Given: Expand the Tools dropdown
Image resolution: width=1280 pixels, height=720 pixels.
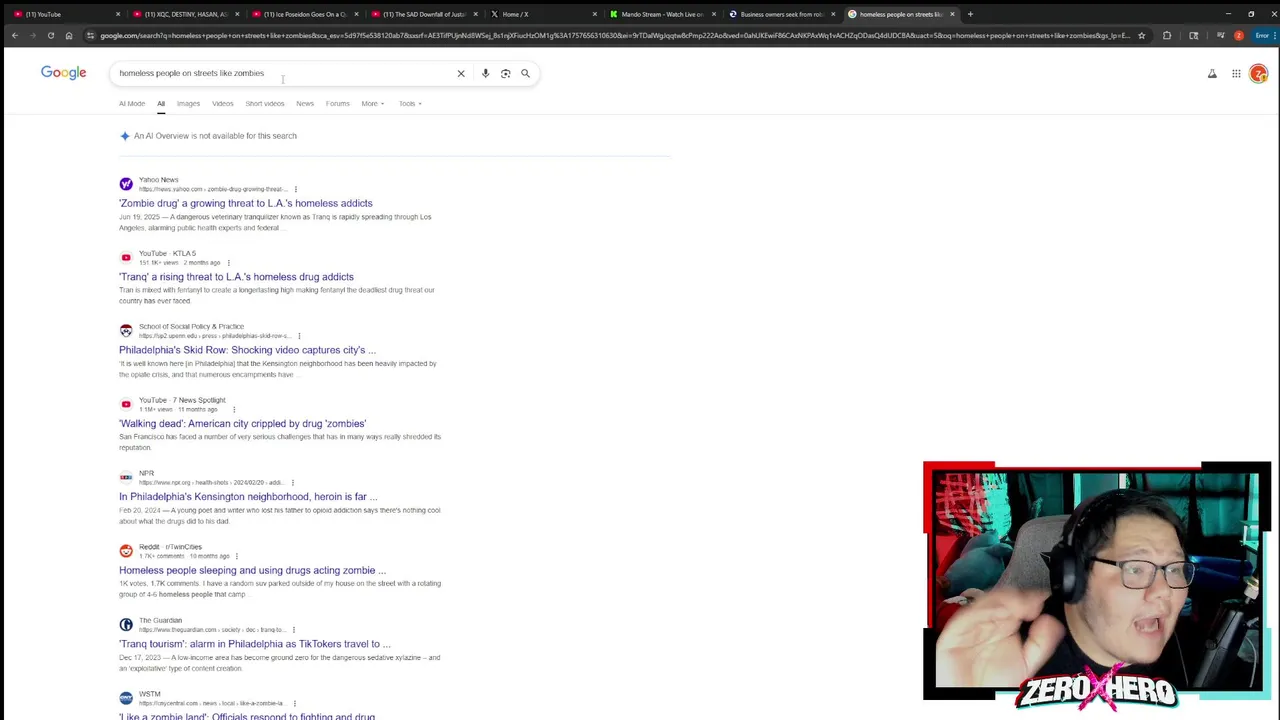Looking at the screenshot, I should coord(410,103).
